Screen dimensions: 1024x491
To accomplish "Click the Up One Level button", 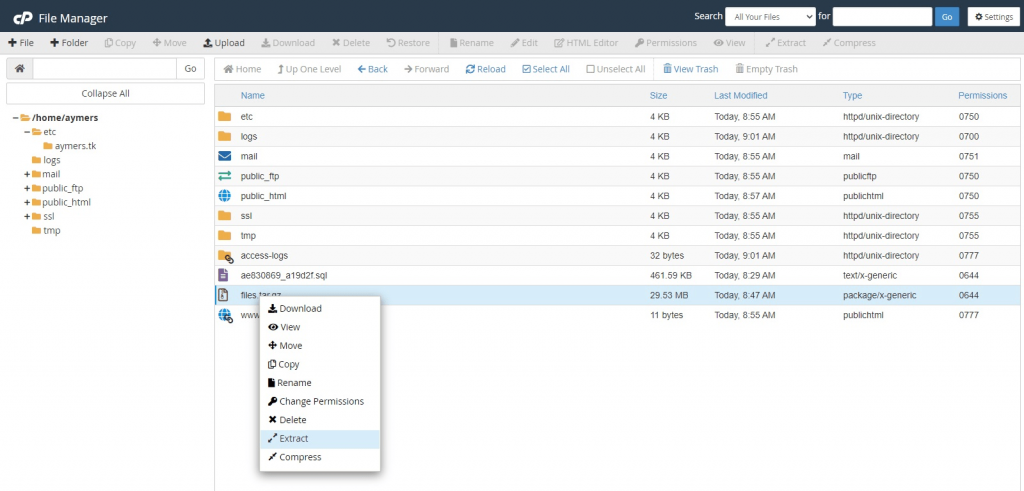I will (308, 69).
